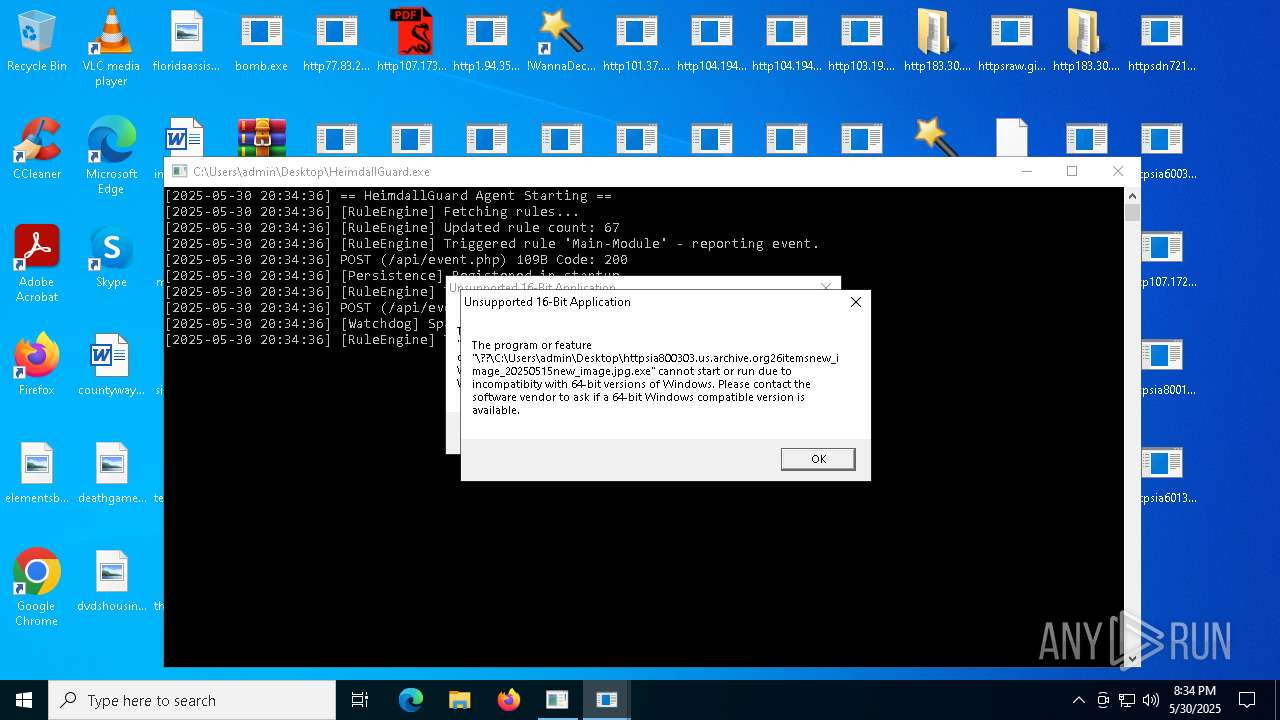The height and width of the screenshot is (720, 1280).
Task: Open the http107.173 PDF file icon
Action: tap(411, 42)
